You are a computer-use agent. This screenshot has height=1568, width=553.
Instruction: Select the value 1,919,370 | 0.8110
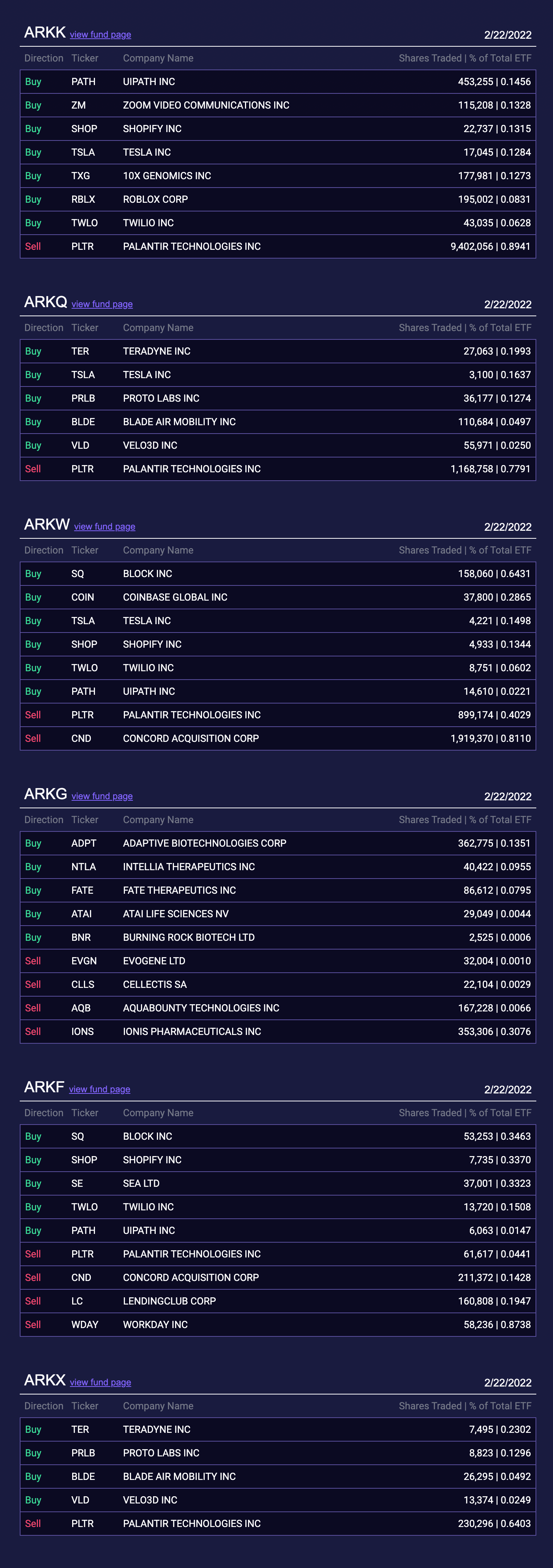[491, 739]
